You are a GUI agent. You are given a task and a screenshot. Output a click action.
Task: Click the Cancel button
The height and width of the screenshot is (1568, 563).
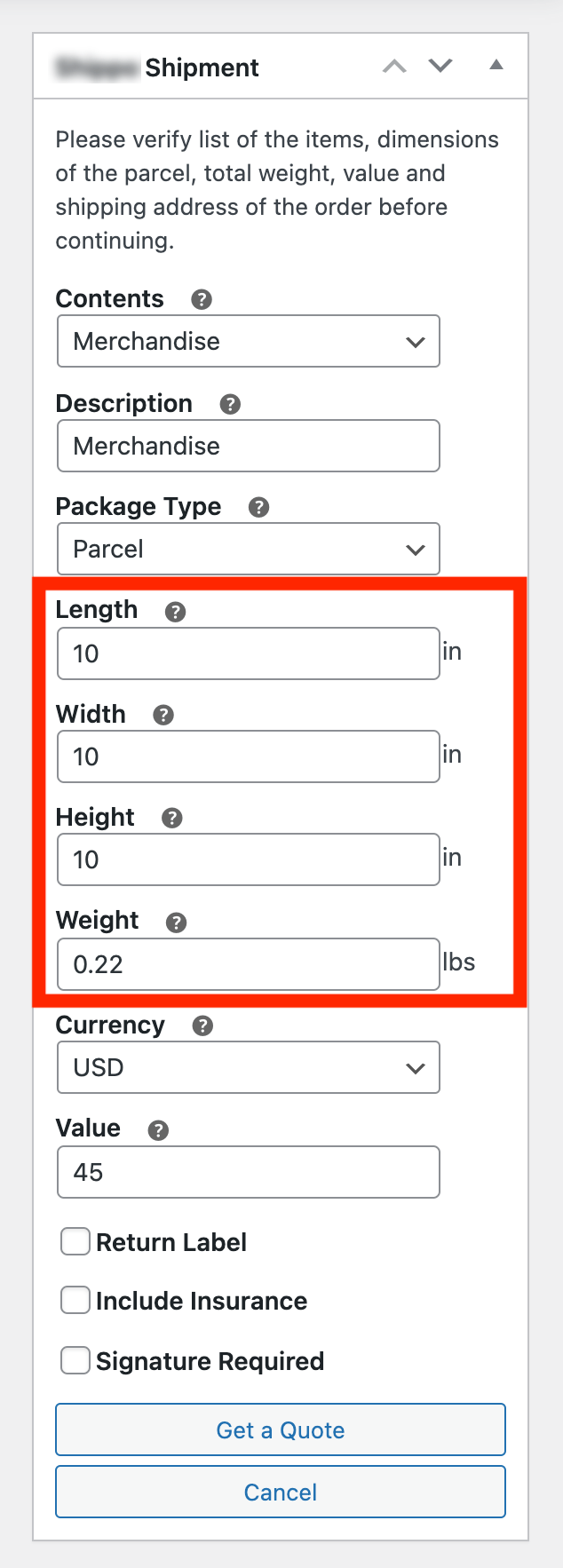coord(280,1492)
